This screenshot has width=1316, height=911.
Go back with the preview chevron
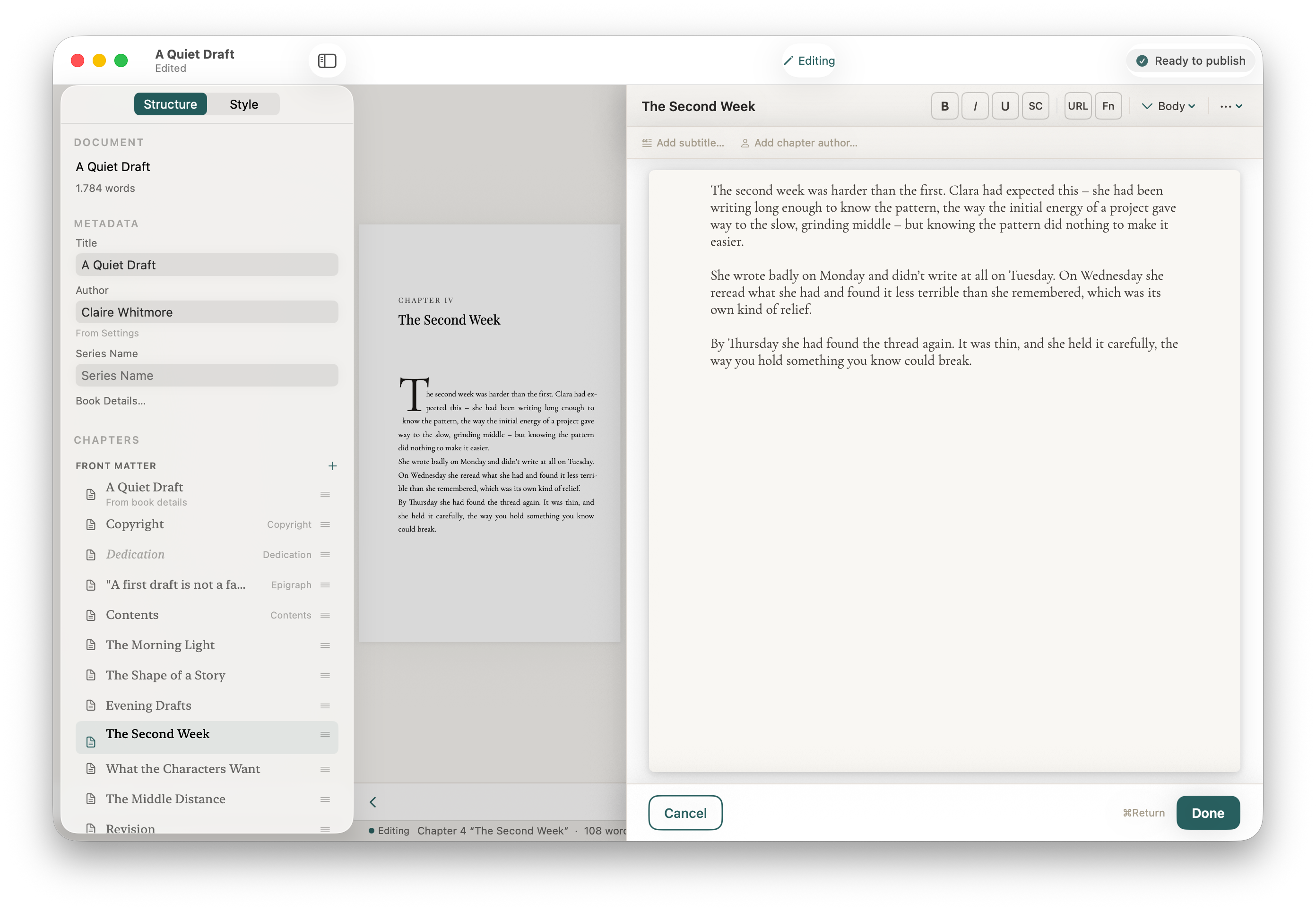click(373, 802)
